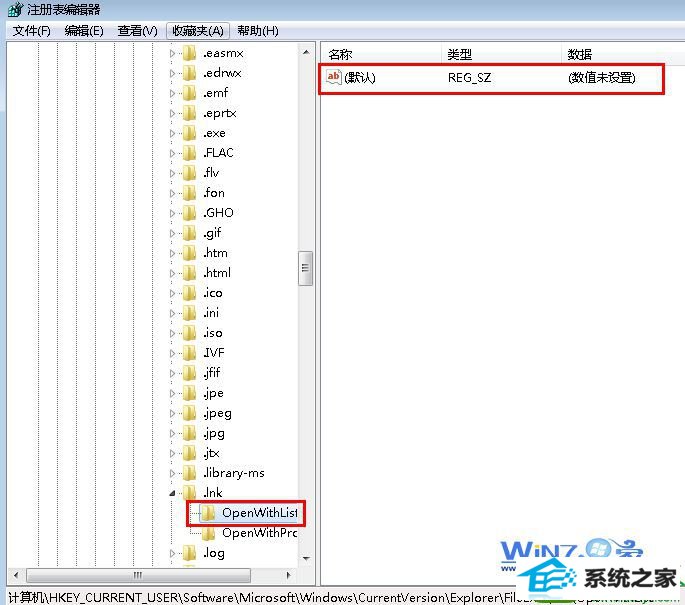Viewport: 685px width, 605px height.
Task: Open the 查看(V) menu
Action: point(137,31)
